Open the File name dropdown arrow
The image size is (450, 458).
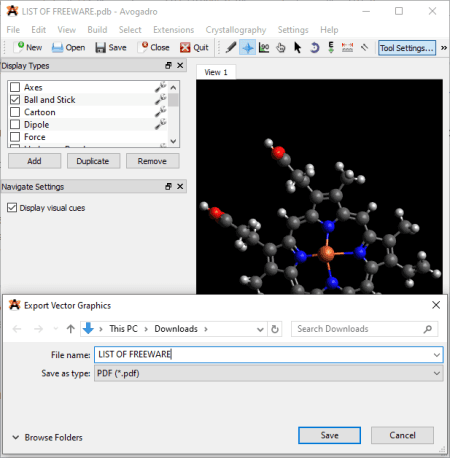[437, 355]
